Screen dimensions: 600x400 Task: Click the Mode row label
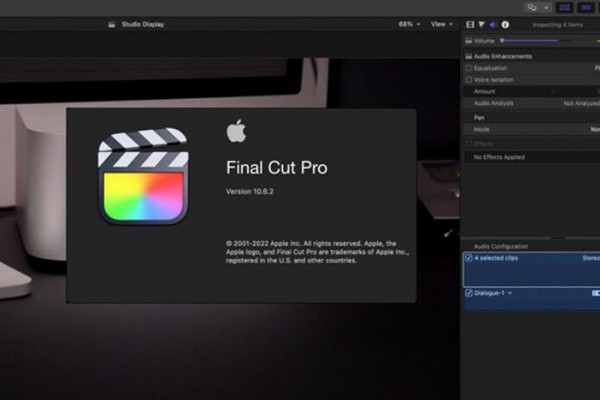click(x=481, y=129)
